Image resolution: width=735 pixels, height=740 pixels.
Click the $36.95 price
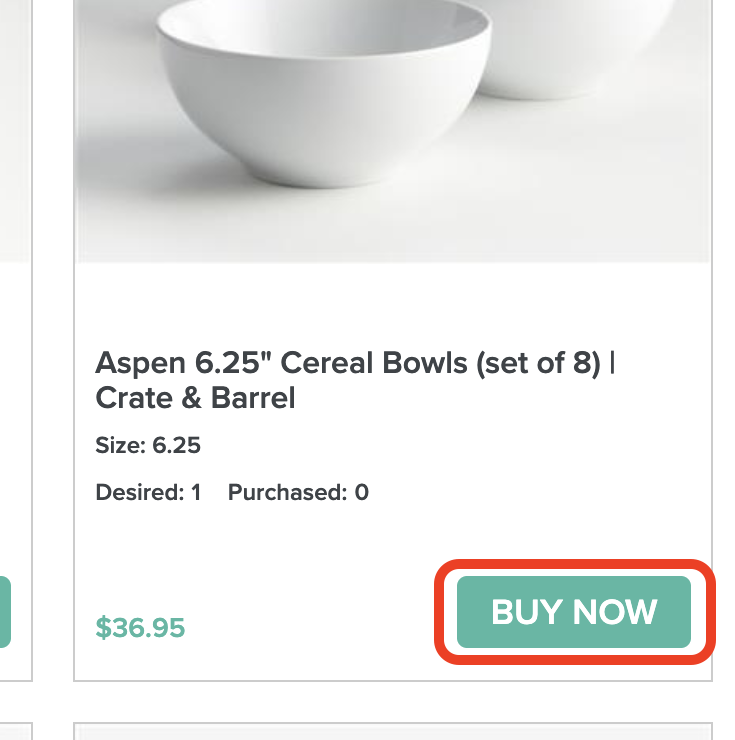(140, 627)
